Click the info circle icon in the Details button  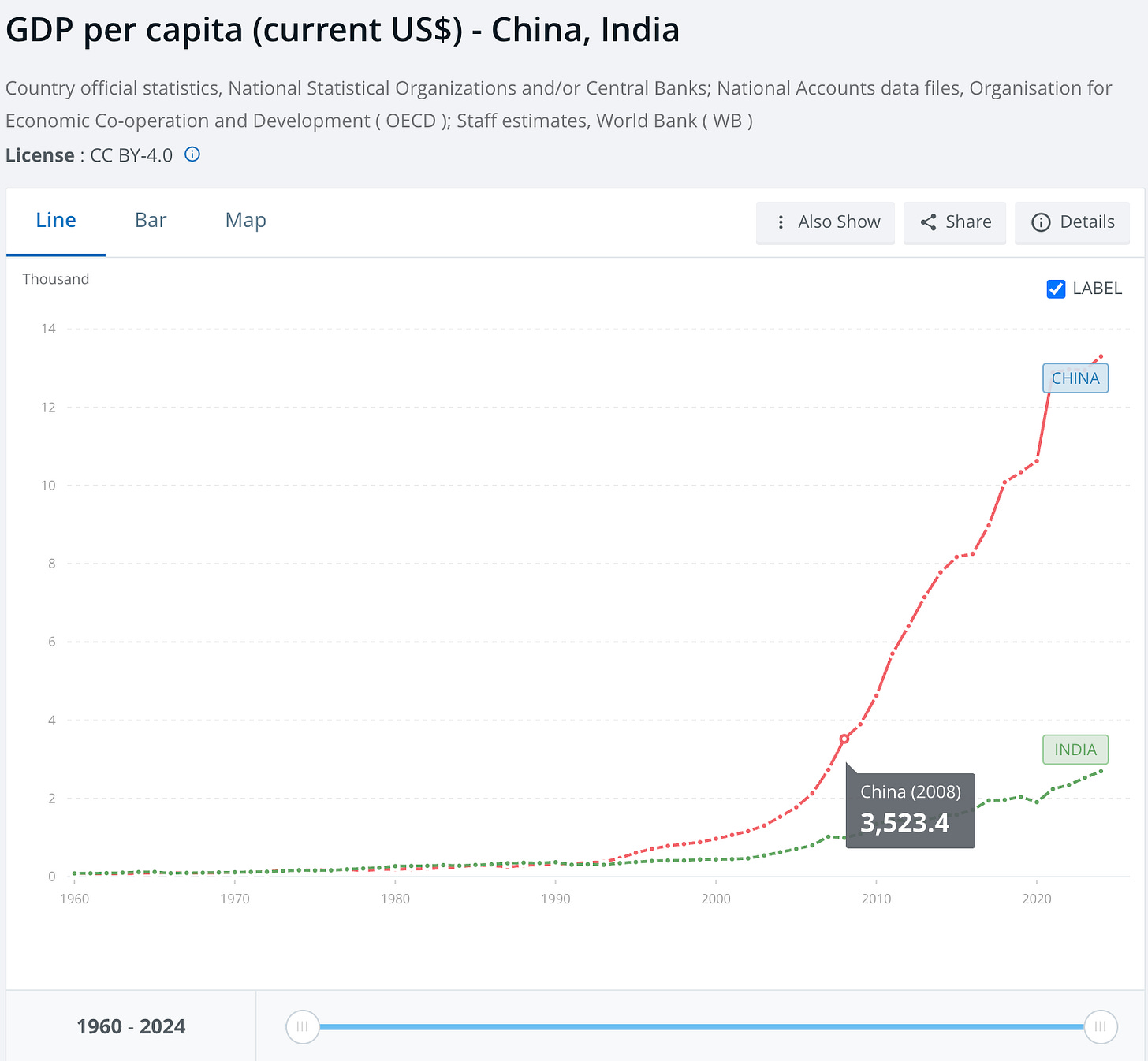coord(1041,222)
